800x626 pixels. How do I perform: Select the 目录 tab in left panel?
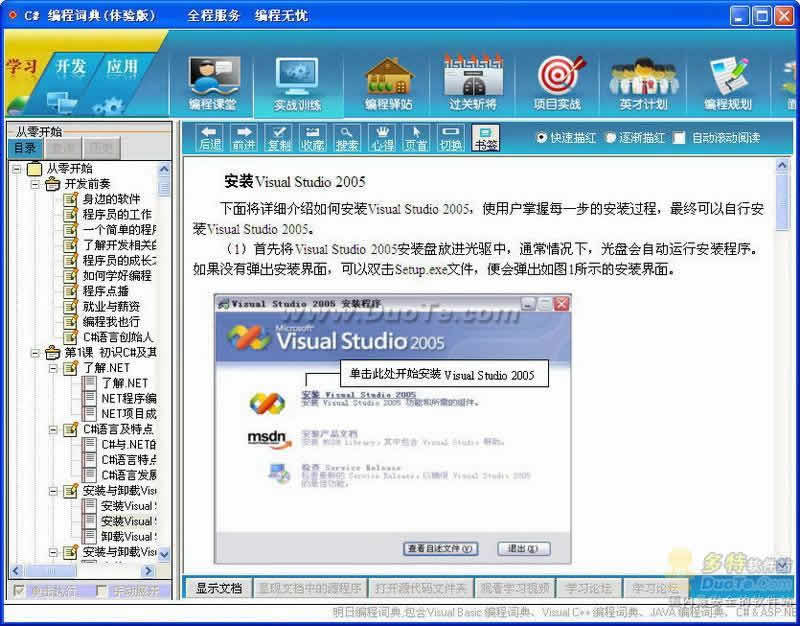pos(25,148)
